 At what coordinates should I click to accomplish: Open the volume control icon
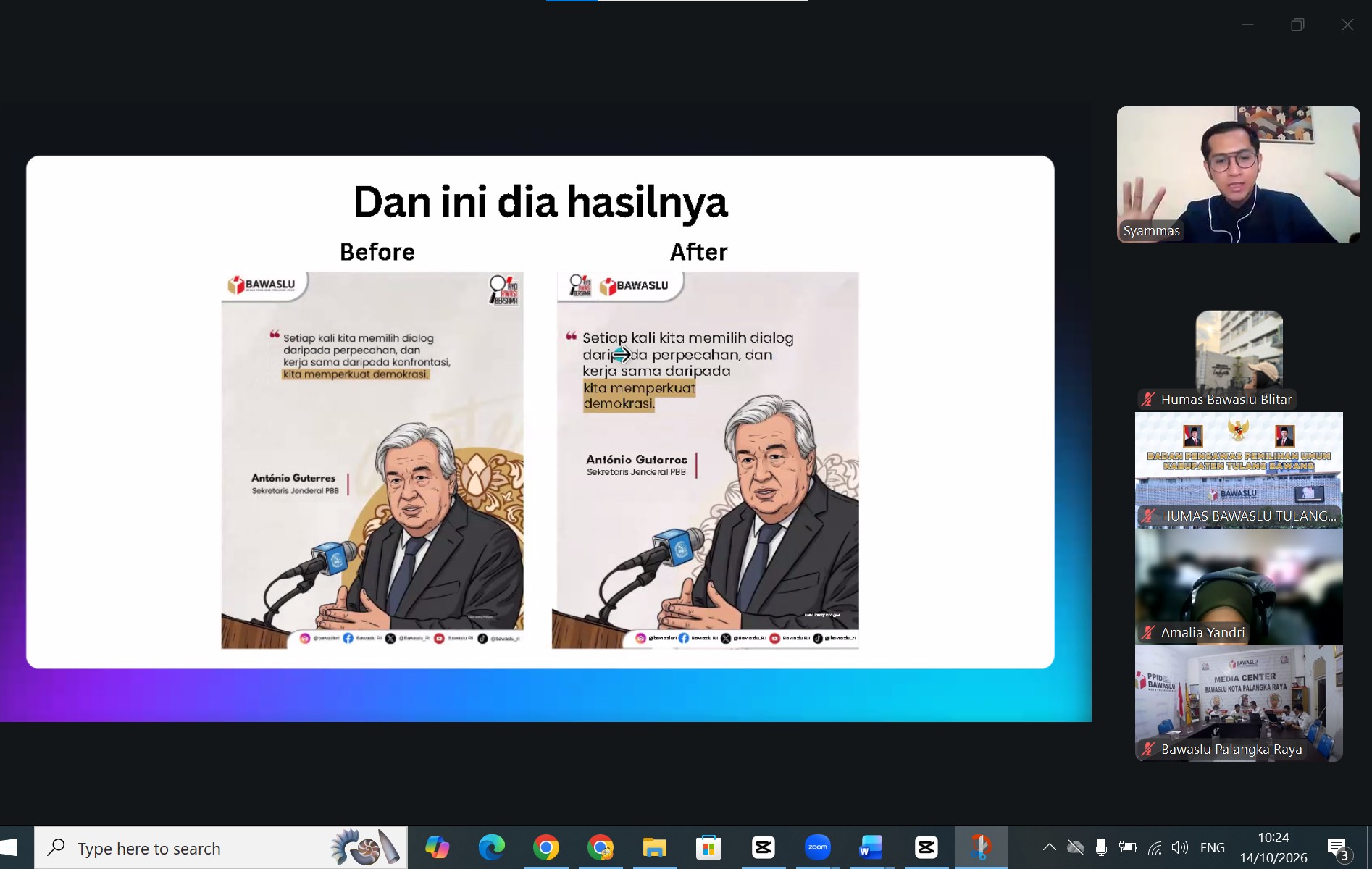pyautogui.click(x=1180, y=847)
